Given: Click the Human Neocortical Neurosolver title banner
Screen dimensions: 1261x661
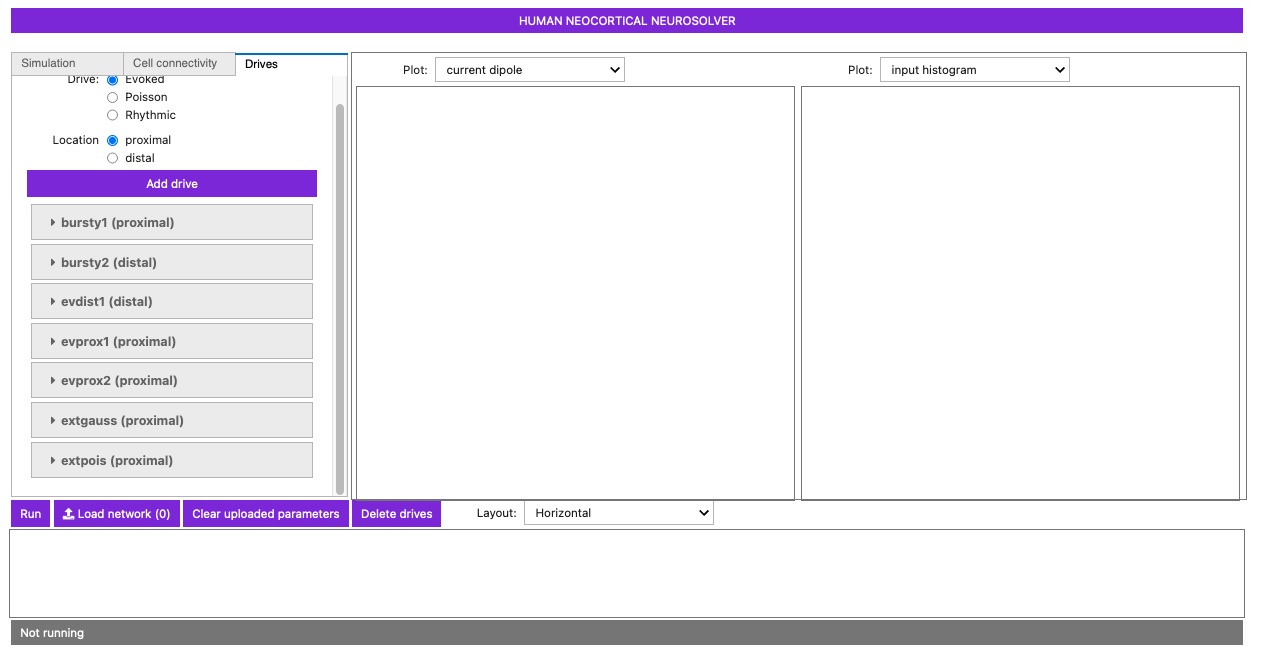Looking at the screenshot, I should coord(627,21).
